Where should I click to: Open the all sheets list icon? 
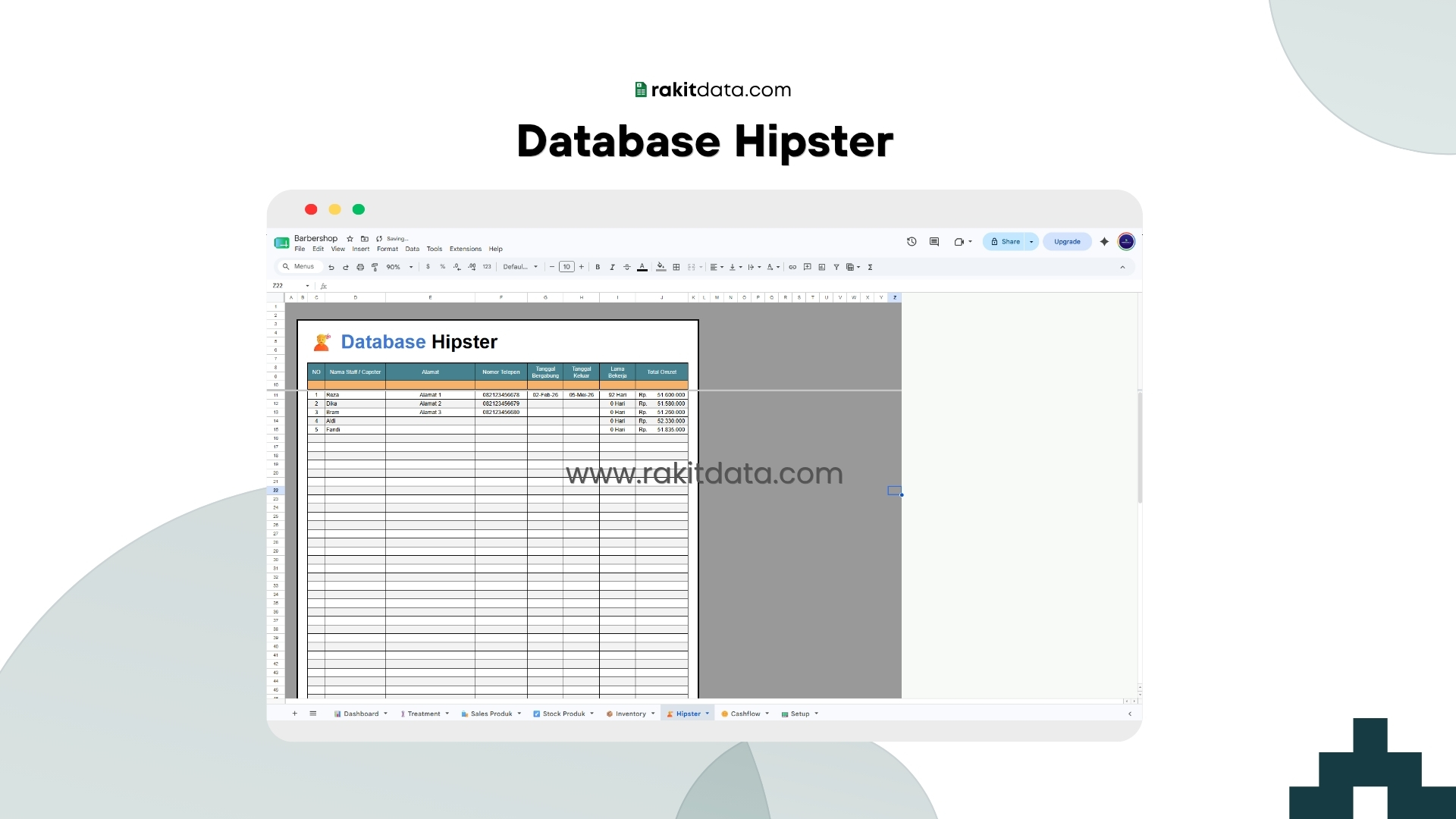(313, 714)
